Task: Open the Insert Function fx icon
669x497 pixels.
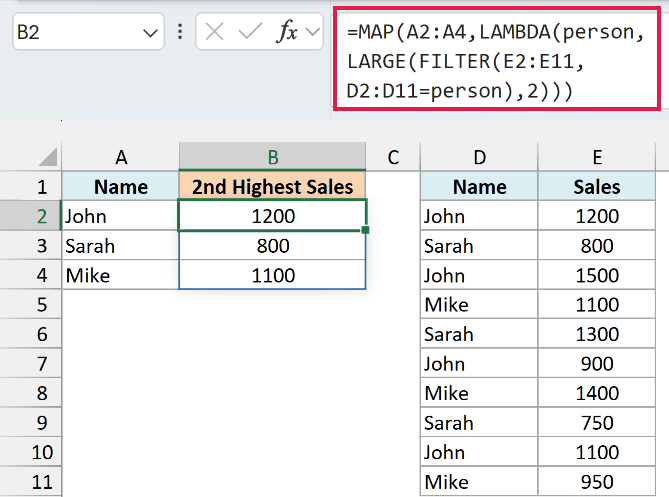Action: point(287,32)
